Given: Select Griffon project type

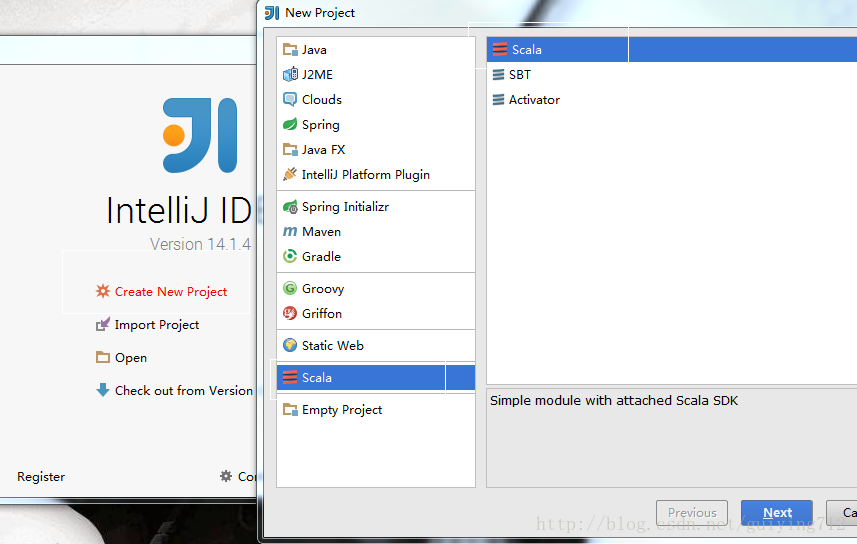Looking at the screenshot, I should [x=375, y=313].
